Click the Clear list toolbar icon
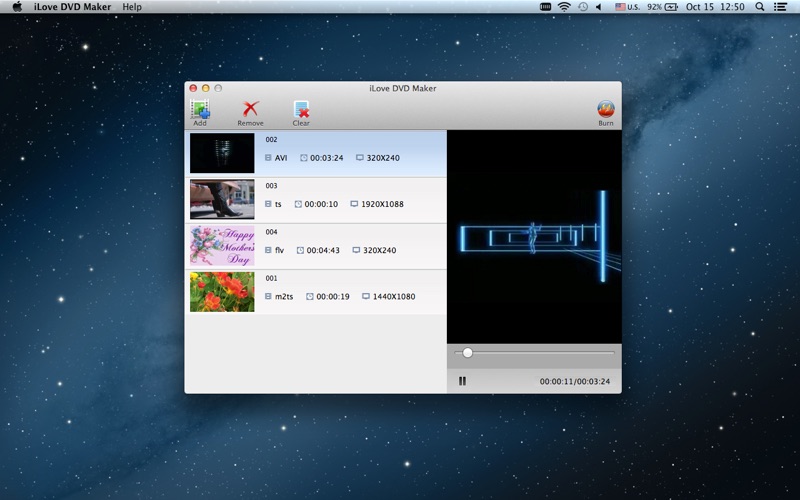The image size is (800, 500). [x=301, y=109]
